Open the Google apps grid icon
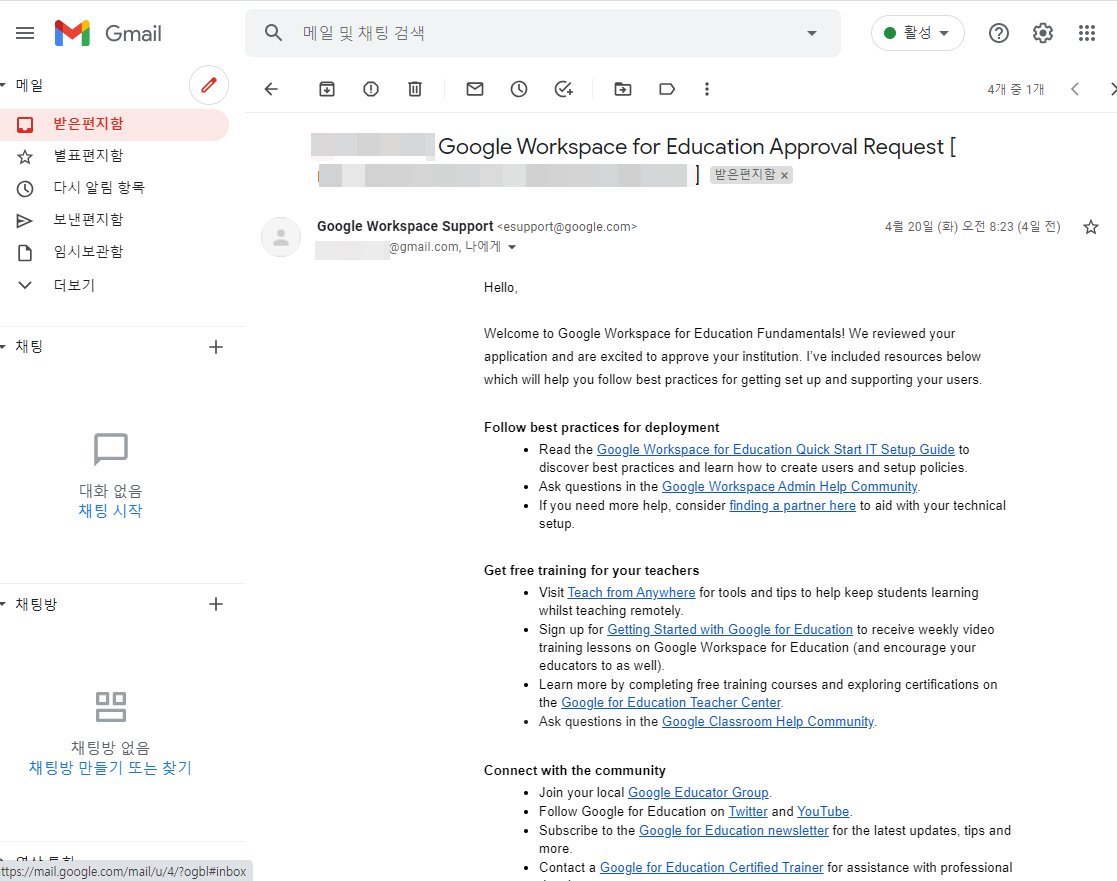Viewport: 1117px width, 881px height. (x=1086, y=33)
